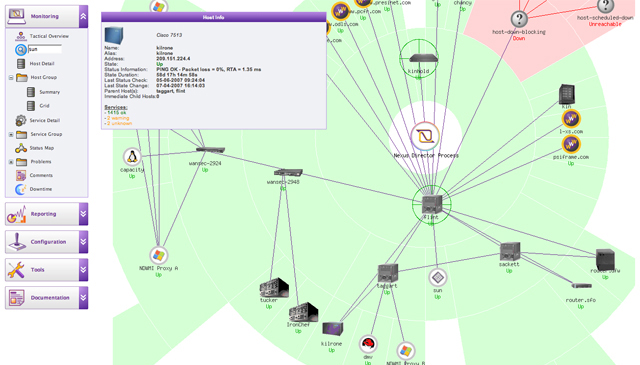Collapse the Host Group tree node
The image size is (640, 365).
click(11, 77)
